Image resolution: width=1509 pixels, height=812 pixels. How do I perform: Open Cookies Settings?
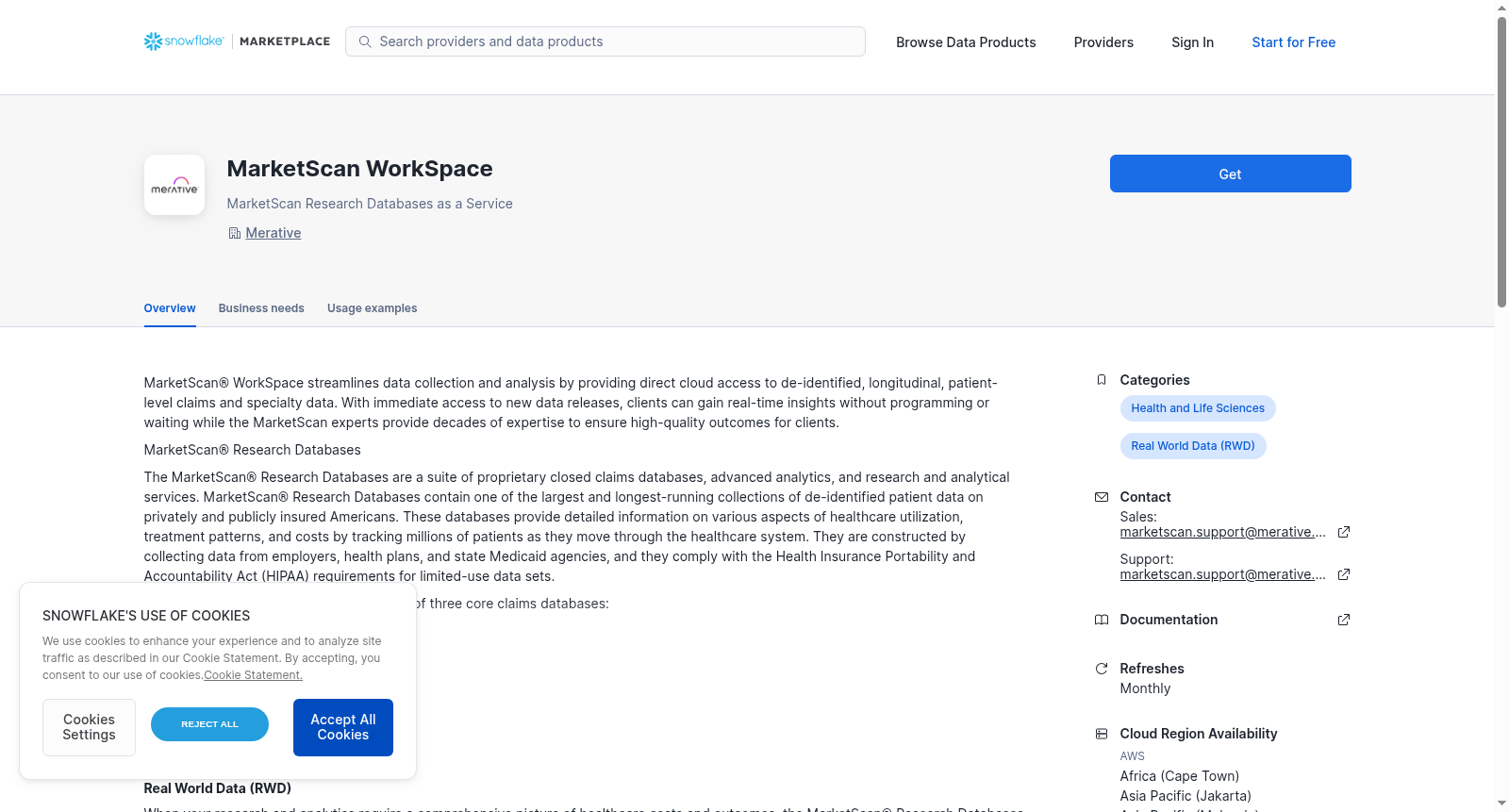(89, 727)
